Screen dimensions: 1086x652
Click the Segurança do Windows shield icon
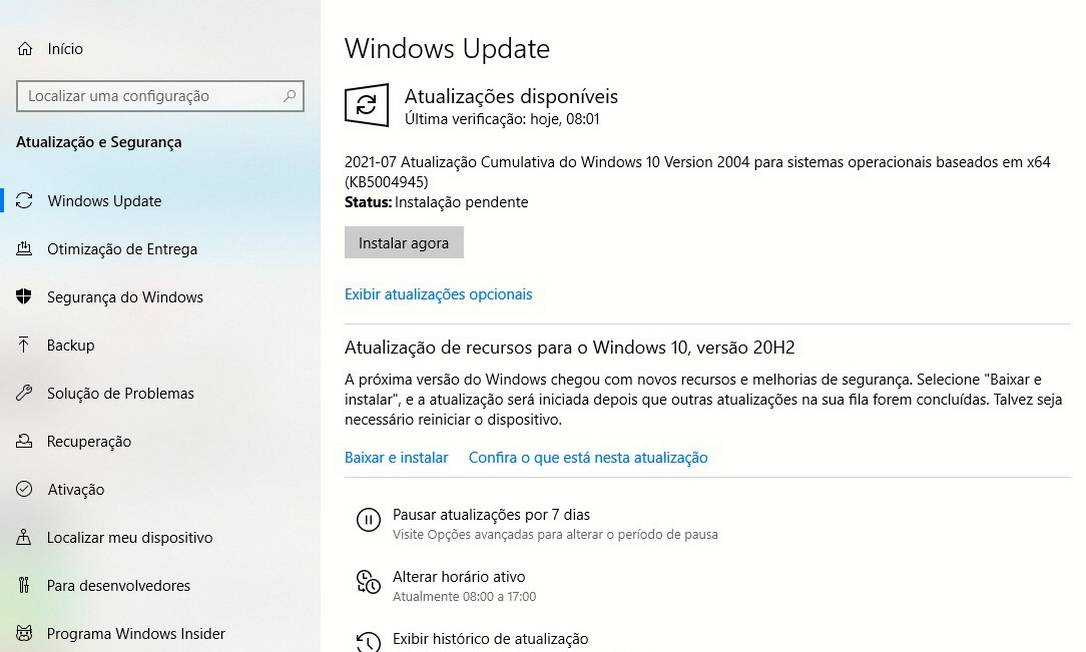point(24,297)
